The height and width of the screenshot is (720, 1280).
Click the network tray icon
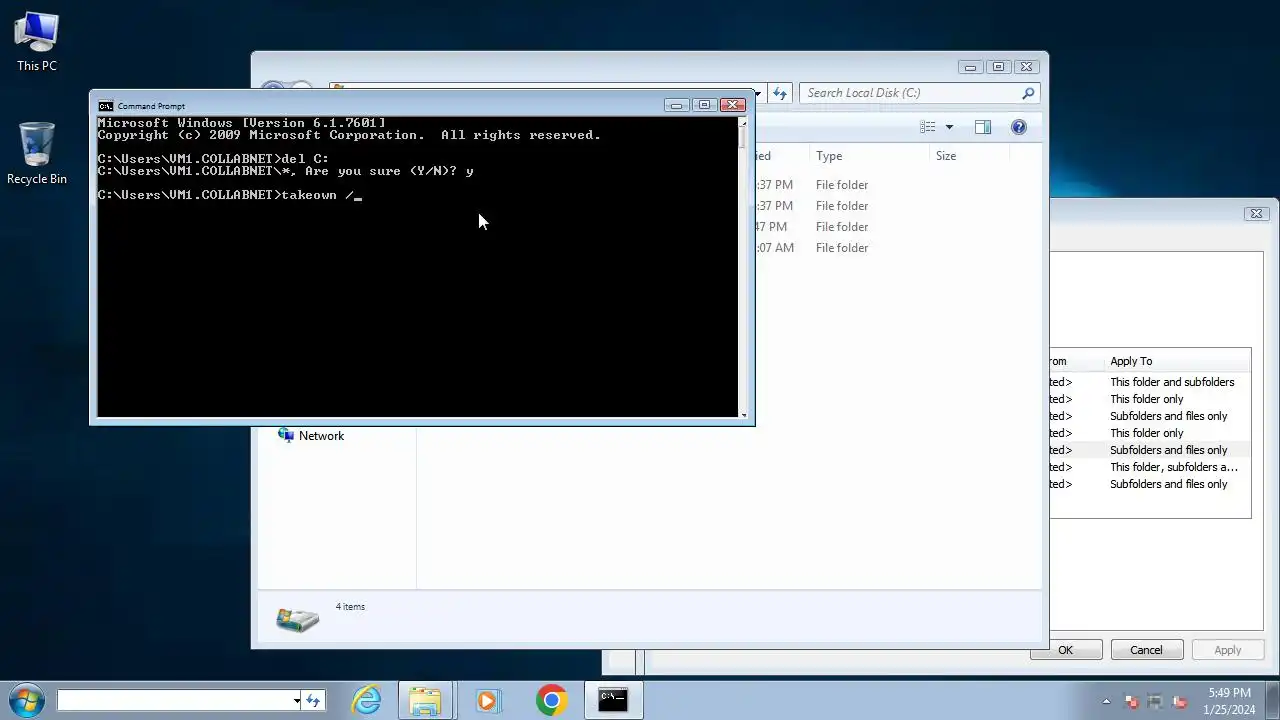(x=1156, y=702)
